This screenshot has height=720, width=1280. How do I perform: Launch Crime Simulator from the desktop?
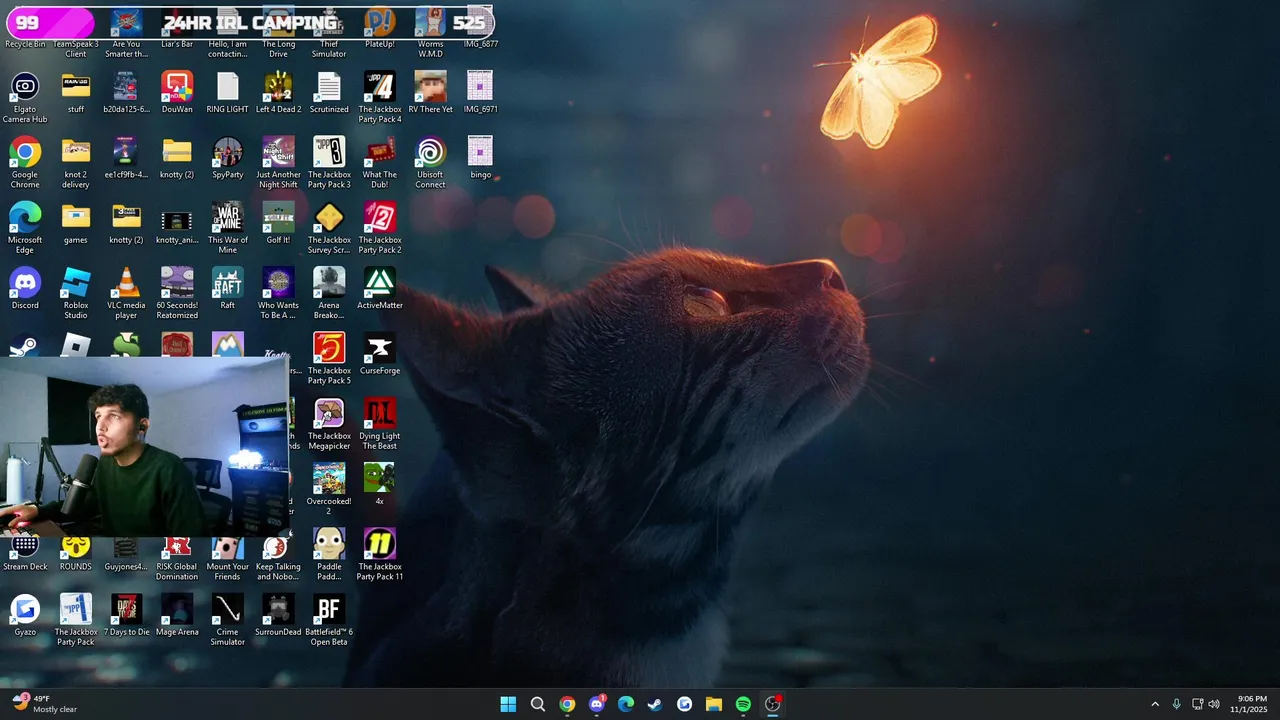point(227,620)
